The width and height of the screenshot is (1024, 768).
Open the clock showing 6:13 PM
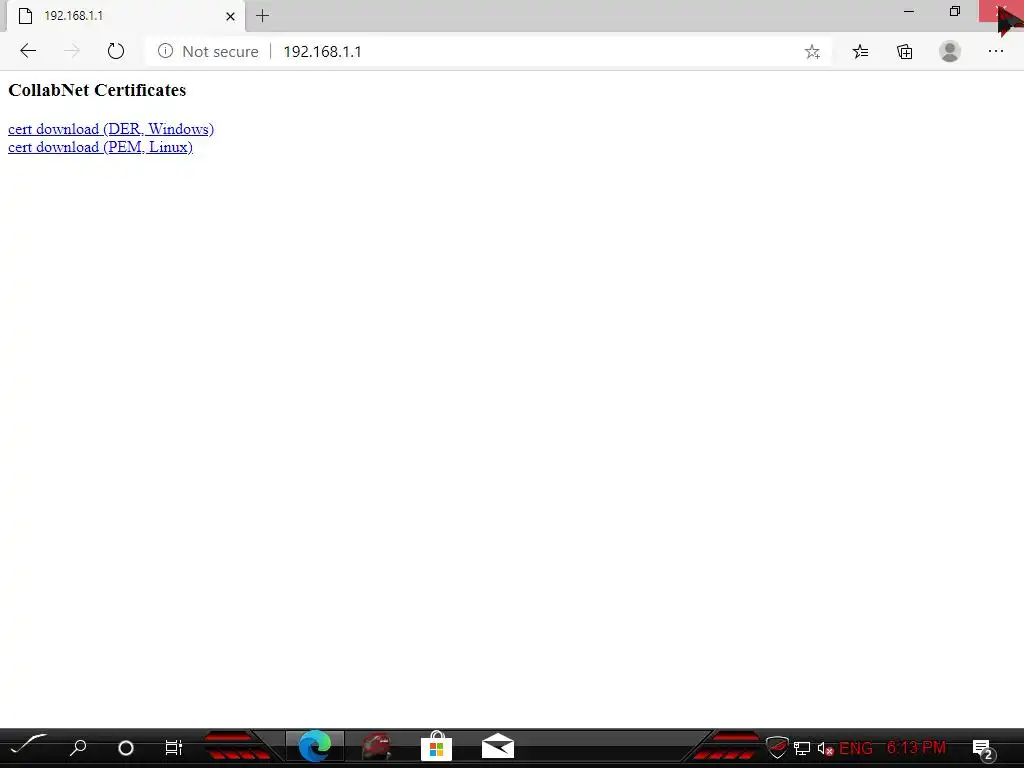916,747
